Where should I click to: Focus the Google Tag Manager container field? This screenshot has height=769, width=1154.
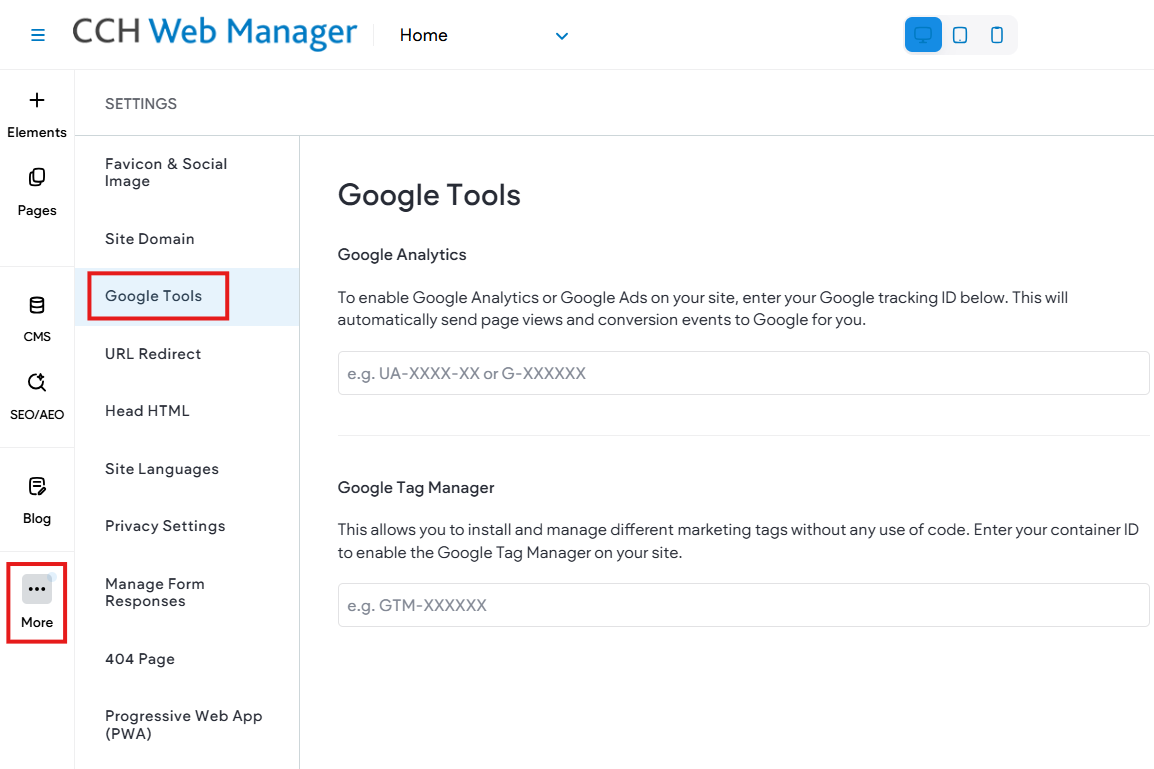743,606
